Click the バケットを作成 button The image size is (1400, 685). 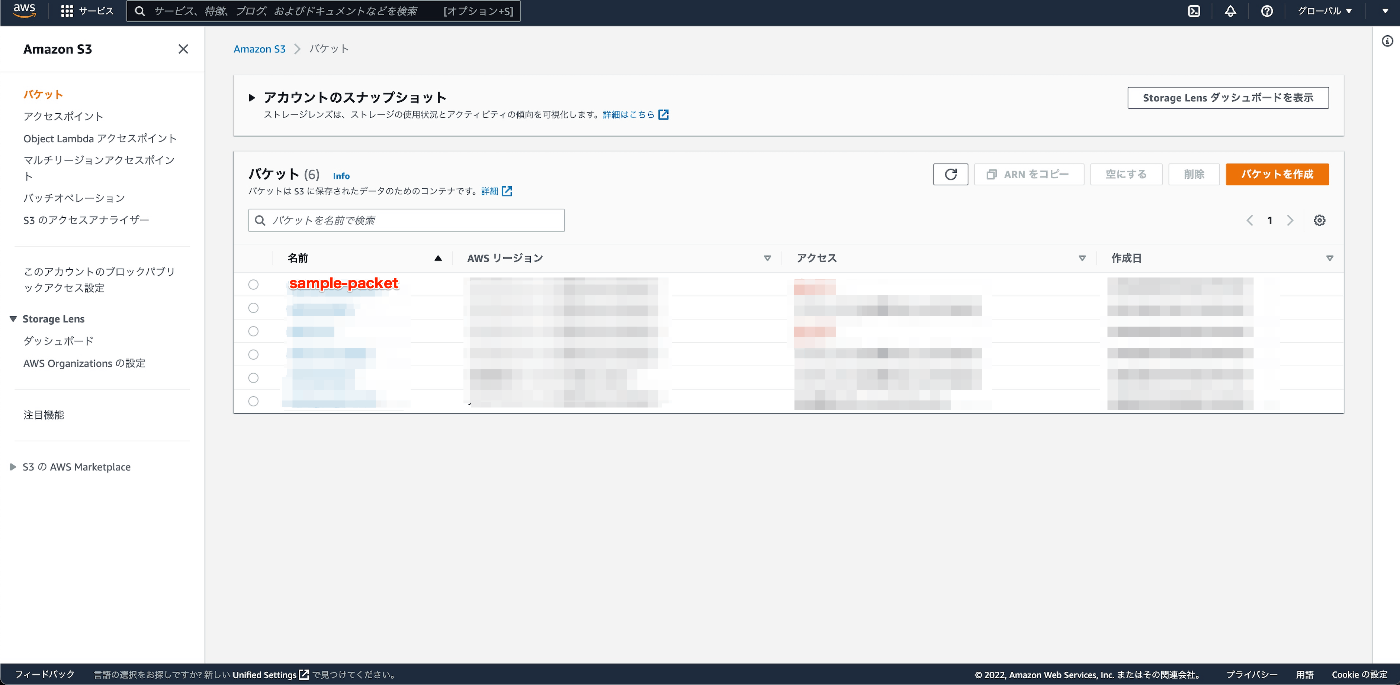(1277, 174)
